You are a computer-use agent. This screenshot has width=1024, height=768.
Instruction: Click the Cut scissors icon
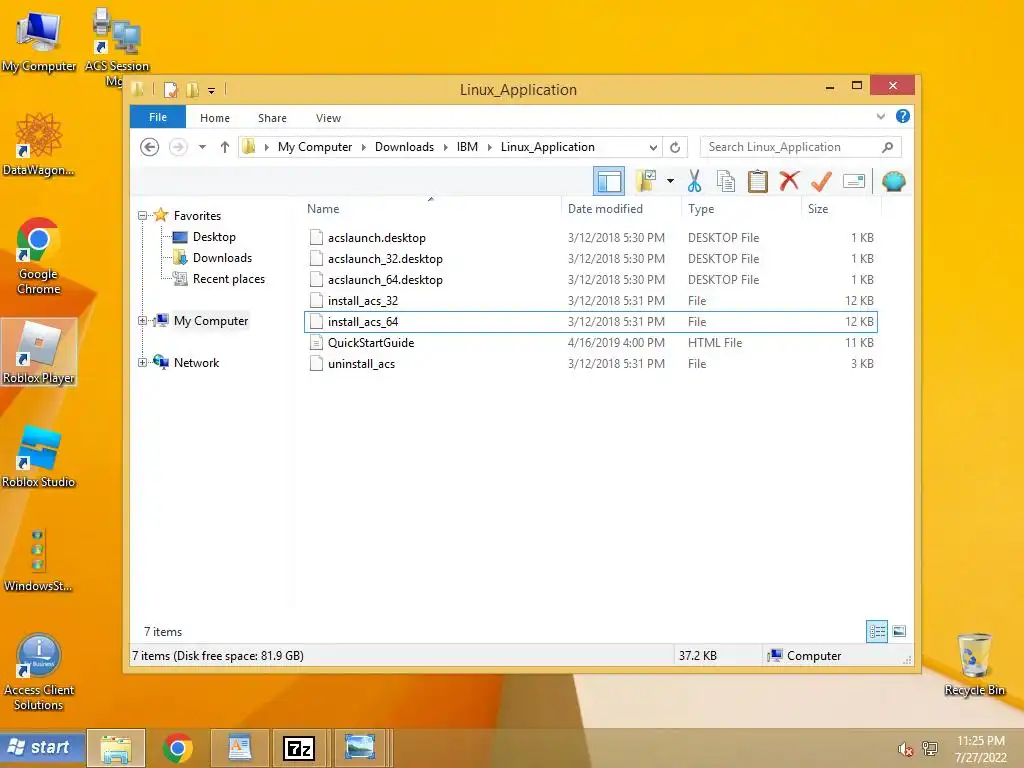pos(694,181)
